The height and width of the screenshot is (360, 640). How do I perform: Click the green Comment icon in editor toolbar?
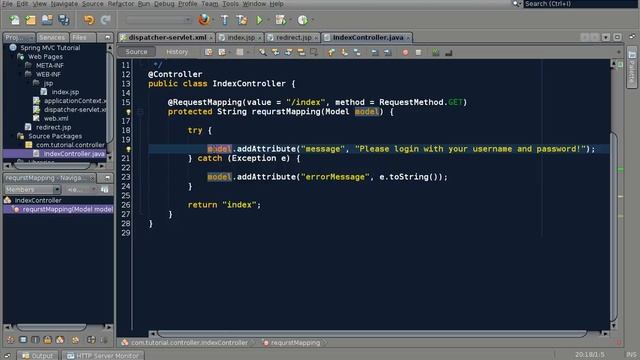pos(436,52)
